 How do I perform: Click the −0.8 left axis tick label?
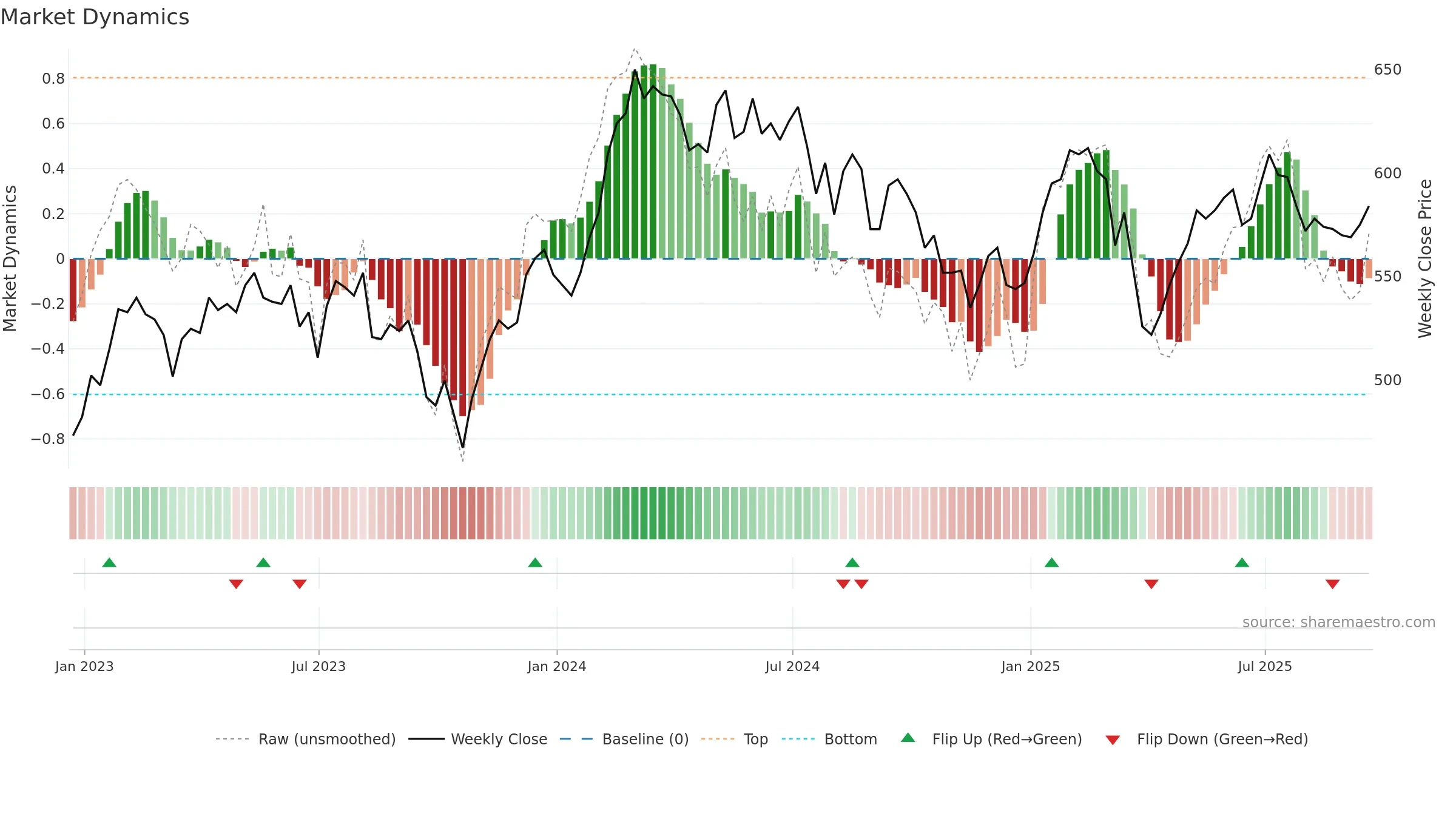[x=48, y=439]
